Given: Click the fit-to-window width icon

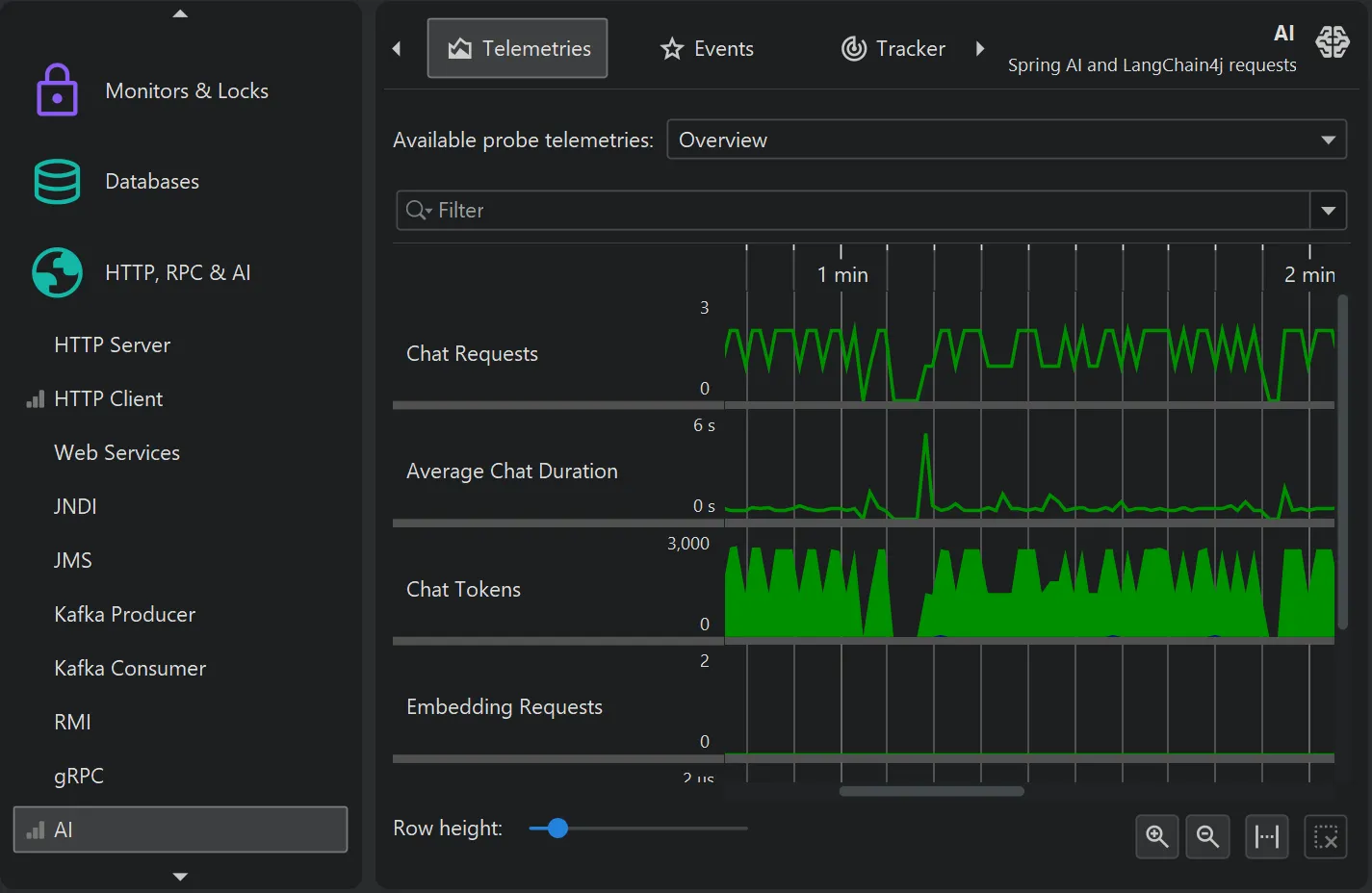Looking at the screenshot, I should click(1266, 837).
